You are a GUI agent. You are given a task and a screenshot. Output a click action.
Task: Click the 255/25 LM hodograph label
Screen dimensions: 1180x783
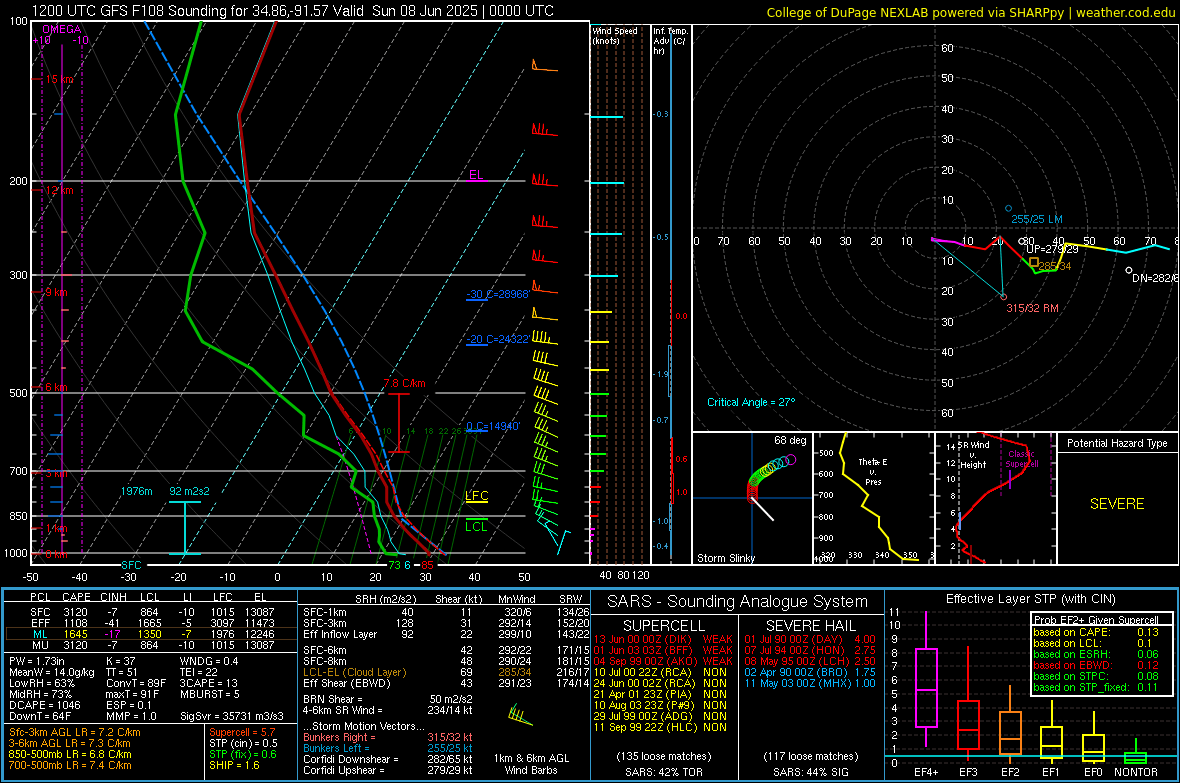tap(1037, 219)
